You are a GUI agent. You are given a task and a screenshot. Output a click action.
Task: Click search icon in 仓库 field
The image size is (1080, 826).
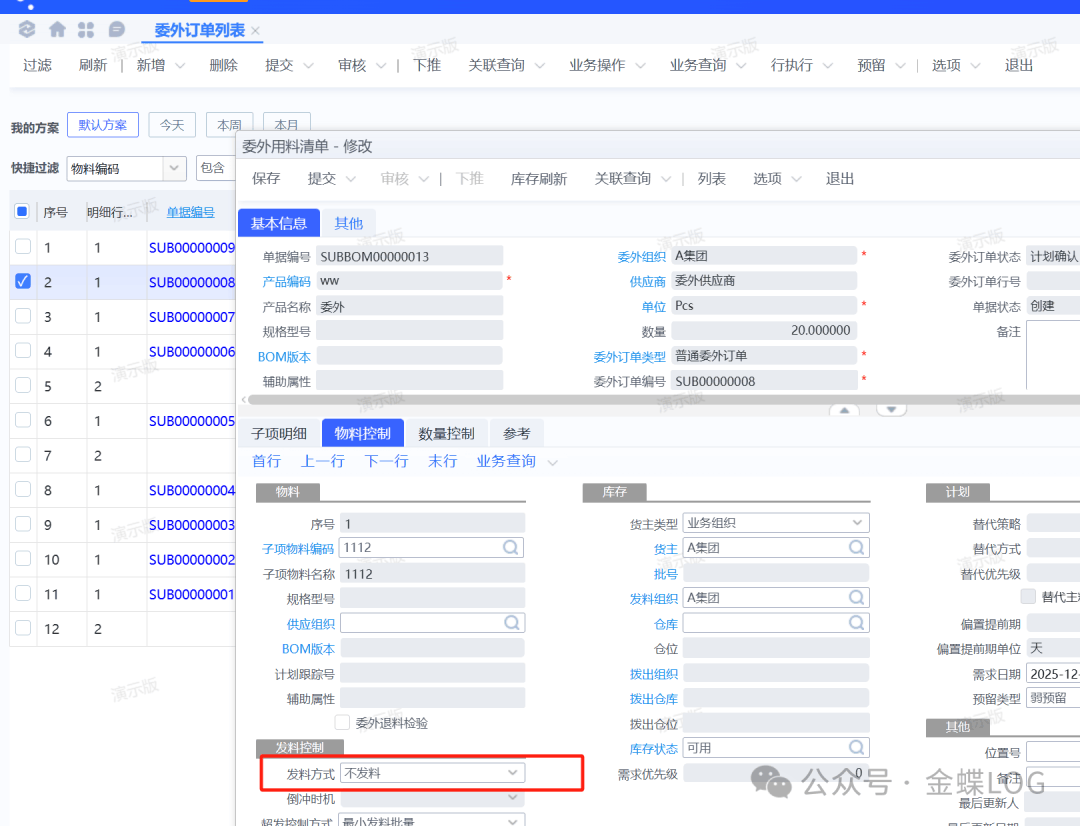tap(857, 623)
